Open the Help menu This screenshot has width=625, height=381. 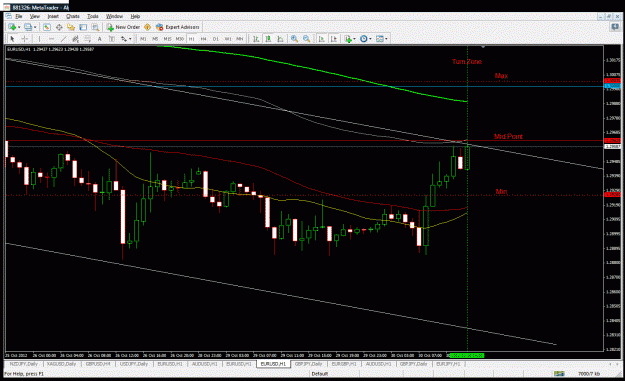[135, 16]
